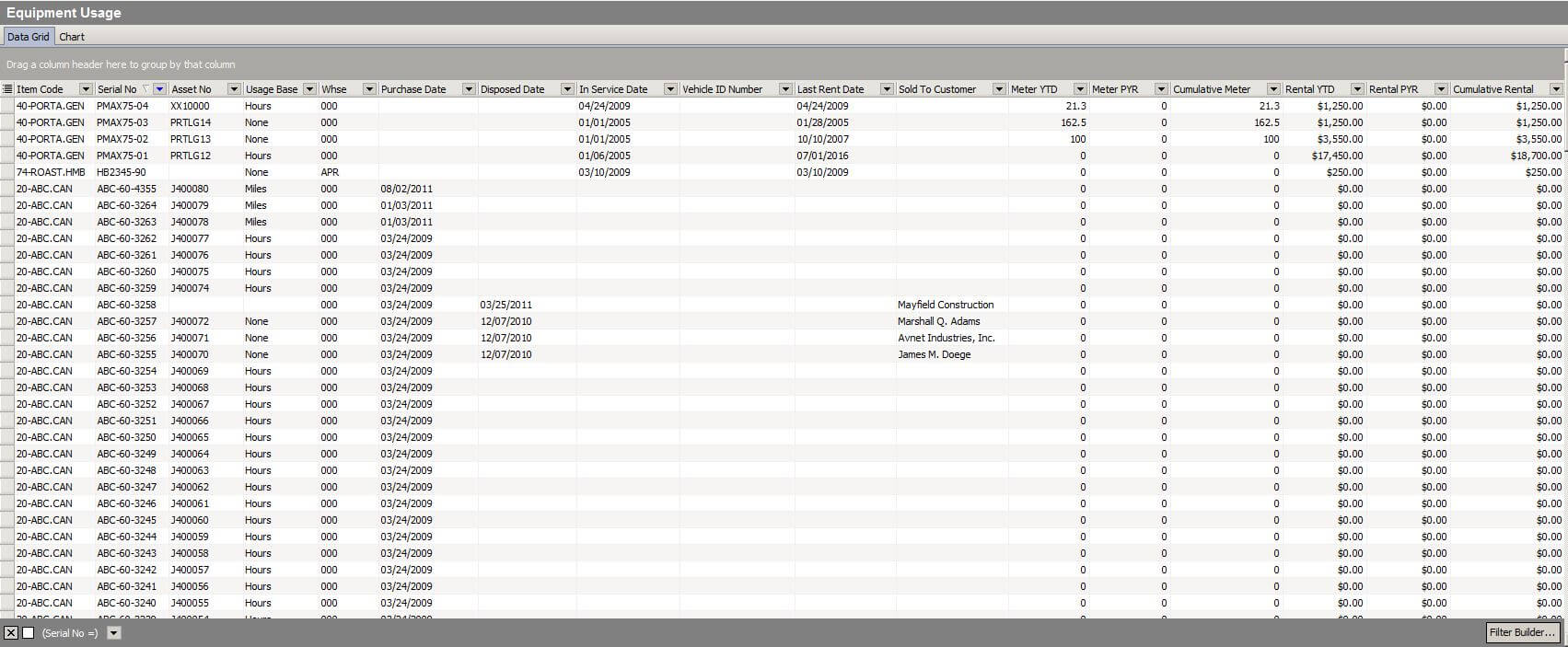Image resolution: width=1568 pixels, height=647 pixels.
Task: Open the Sold To Customer filter dropdown
Action: pyautogui.click(x=999, y=89)
